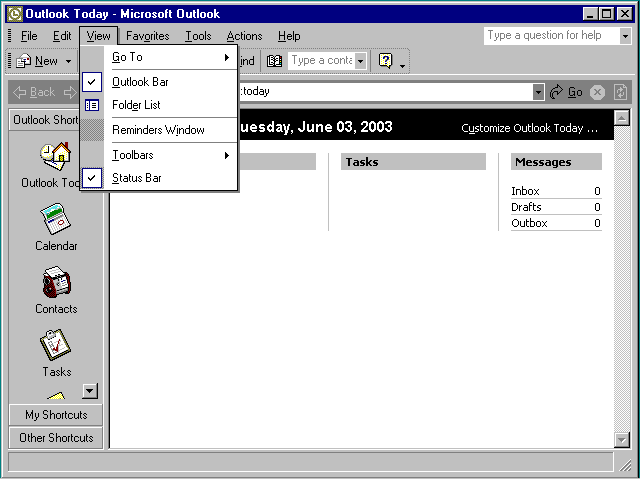This screenshot has width=640, height=480.
Task: Open the Outbox messages link
Action: point(529,223)
